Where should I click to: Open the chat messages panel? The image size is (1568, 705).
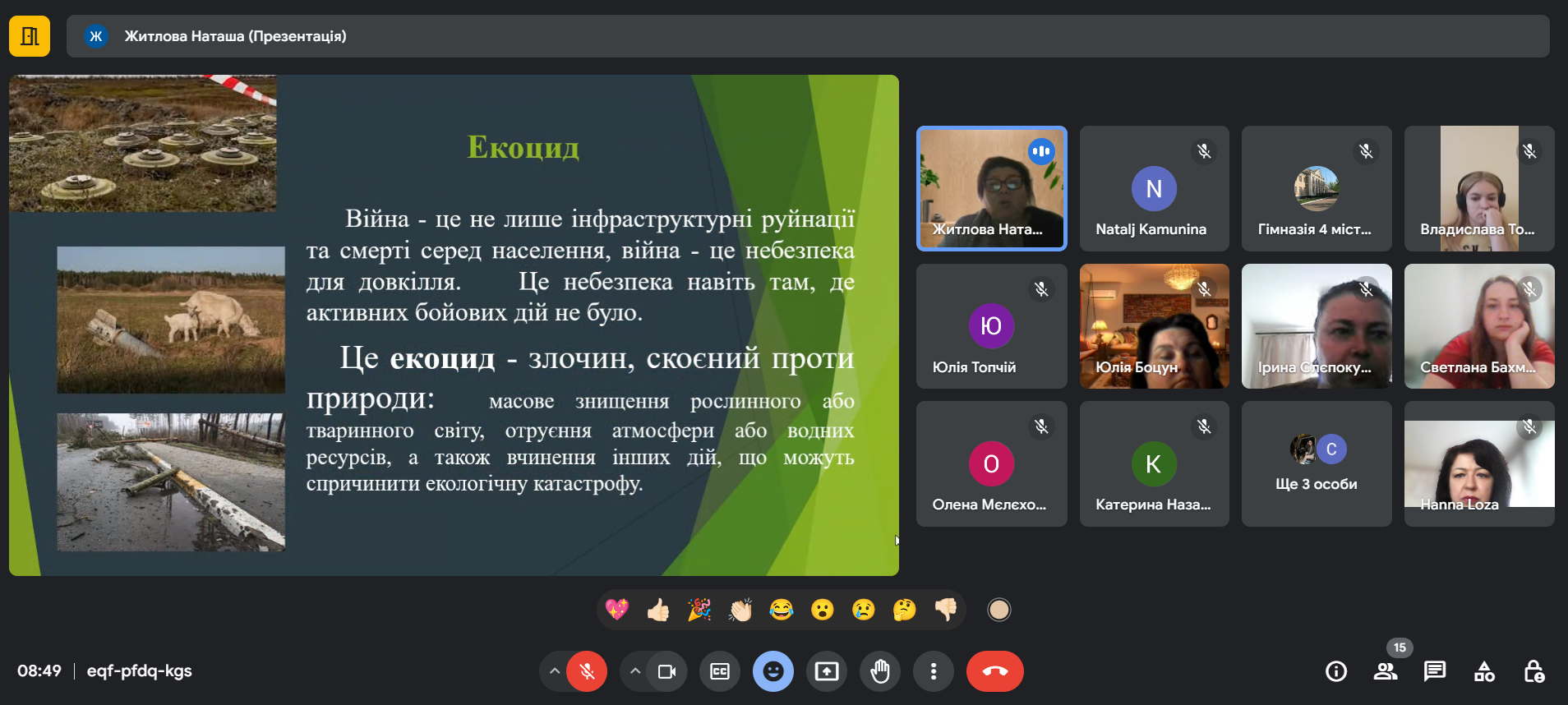tap(1435, 671)
